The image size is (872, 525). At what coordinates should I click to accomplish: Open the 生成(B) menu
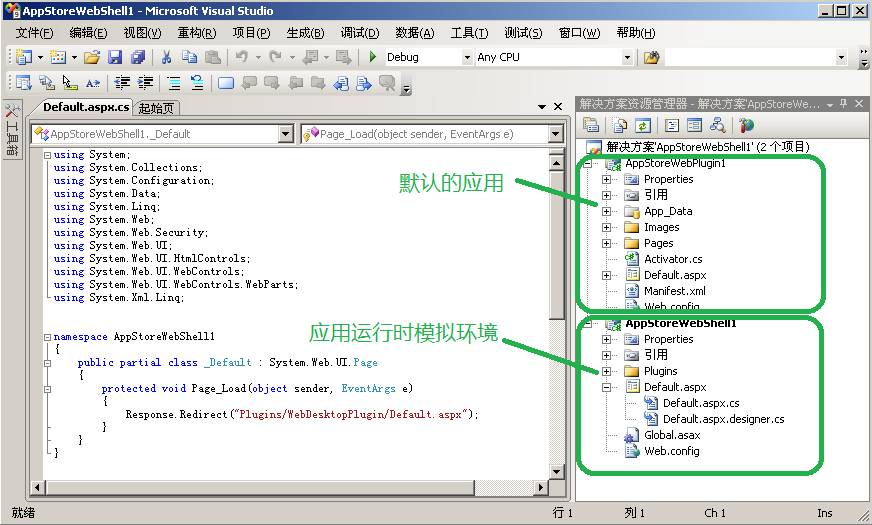[x=305, y=33]
